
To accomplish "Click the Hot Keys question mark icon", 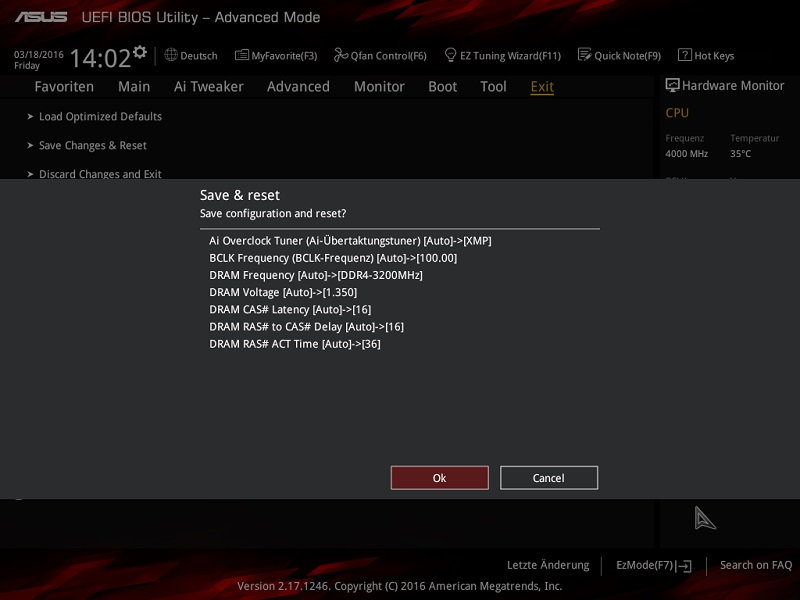I will click(x=685, y=55).
